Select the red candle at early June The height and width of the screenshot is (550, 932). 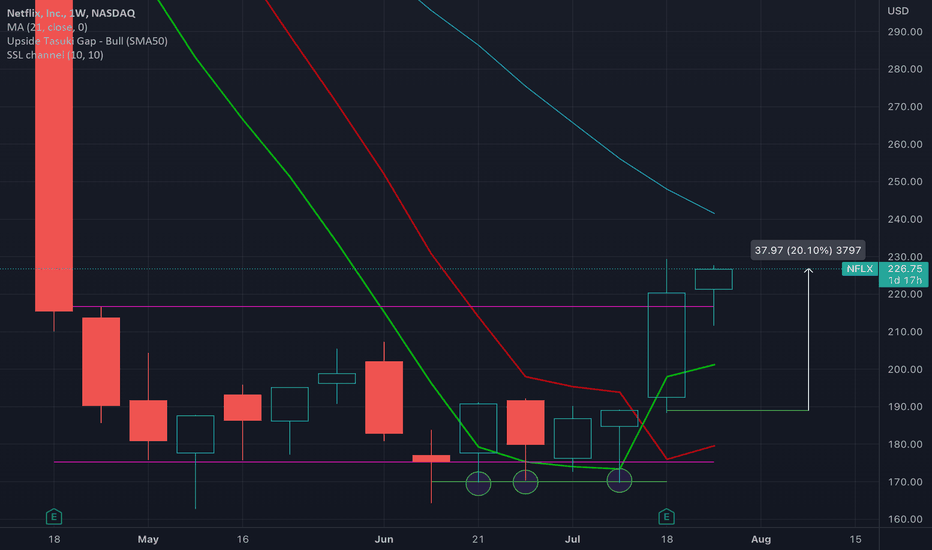click(x=384, y=397)
